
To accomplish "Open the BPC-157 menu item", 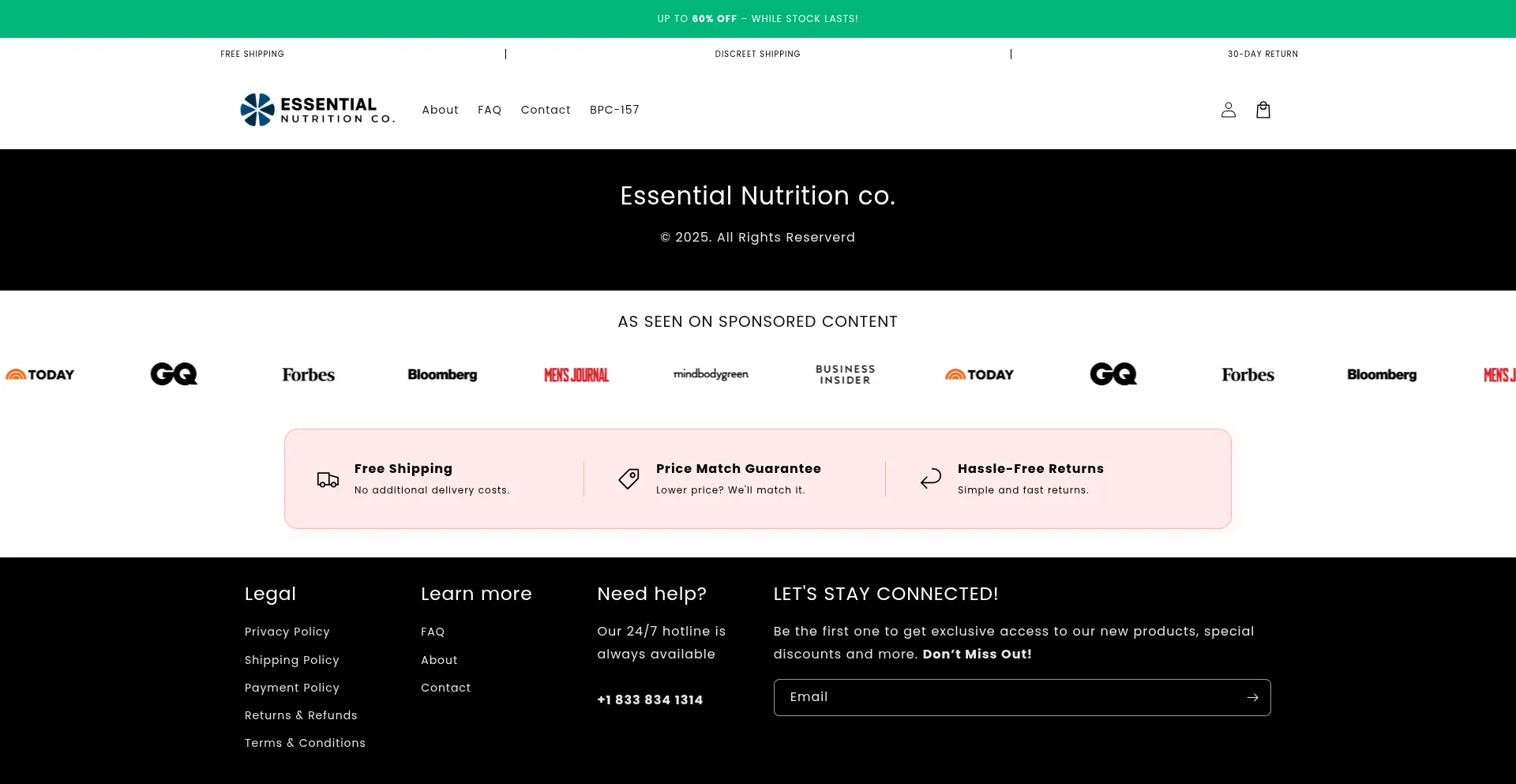I will point(614,110).
